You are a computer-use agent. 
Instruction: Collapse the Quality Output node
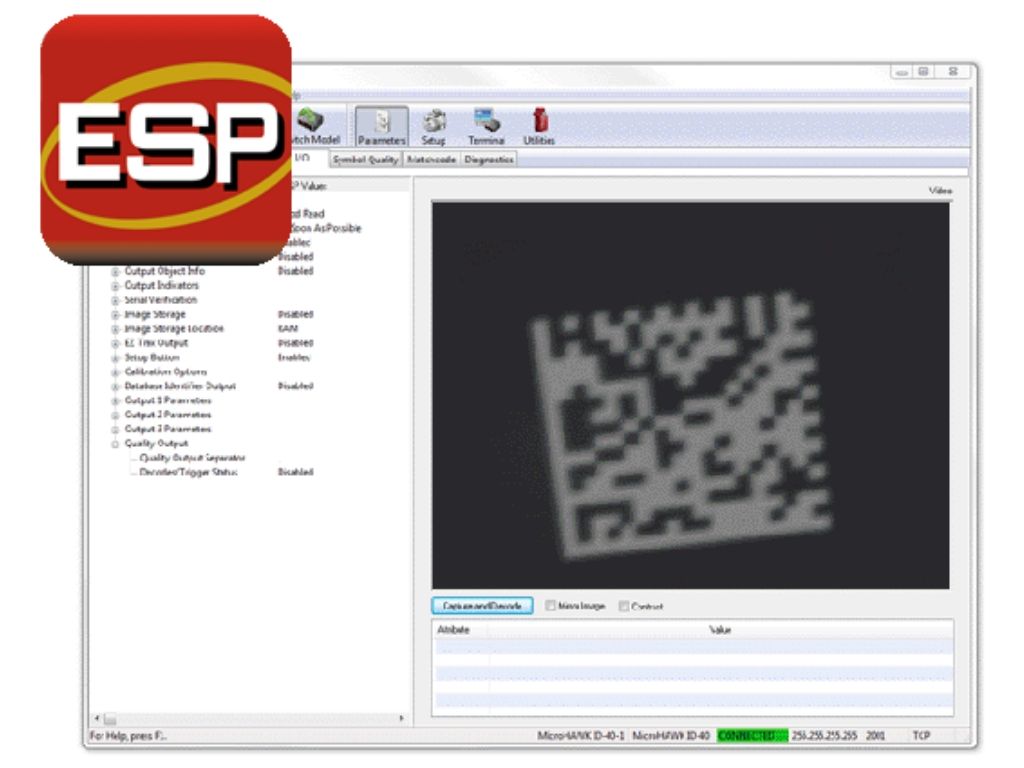coord(115,444)
